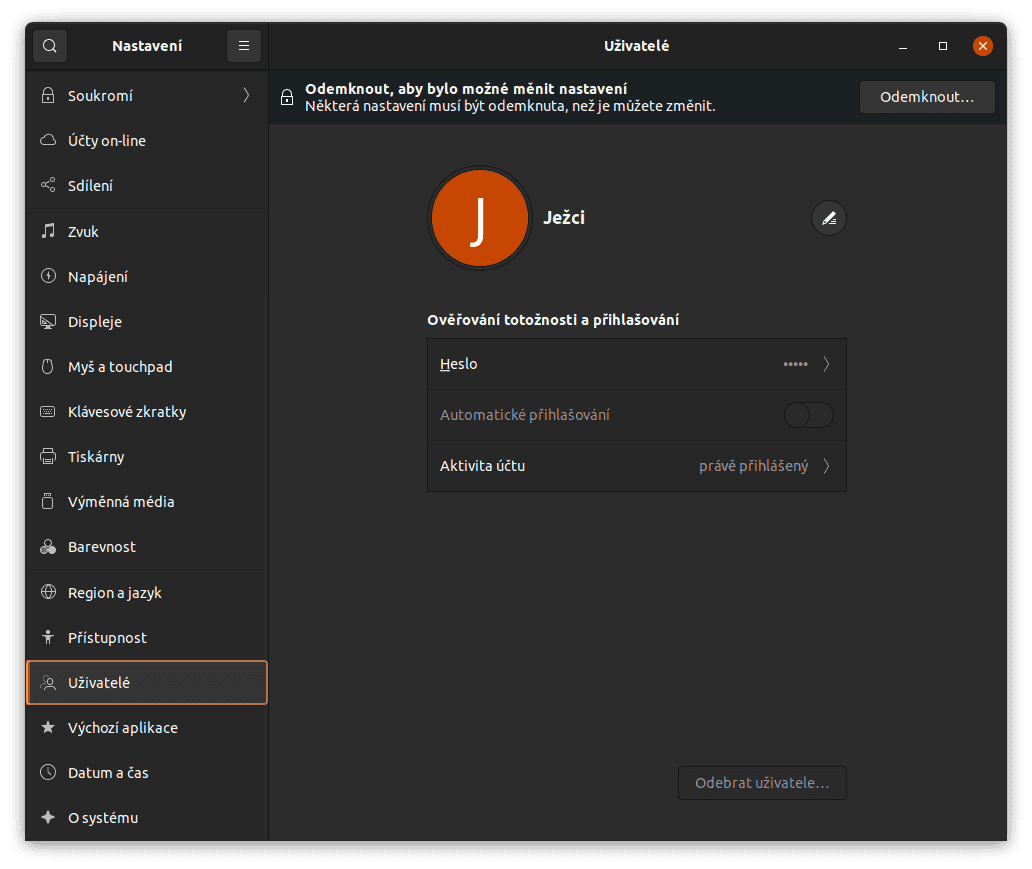The height and width of the screenshot is (869, 1032).
Task: Click the právě přihlášený status text
Action: pyautogui.click(x=752, y=465)
